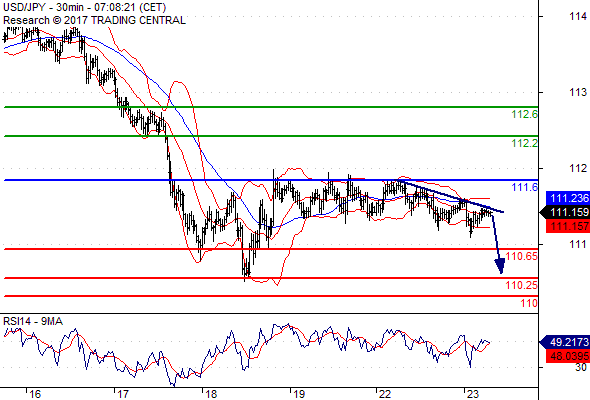Click the 111.236 blue price tag
The height and width of the screenshot is (400, 590).
[x=568, y=198]
